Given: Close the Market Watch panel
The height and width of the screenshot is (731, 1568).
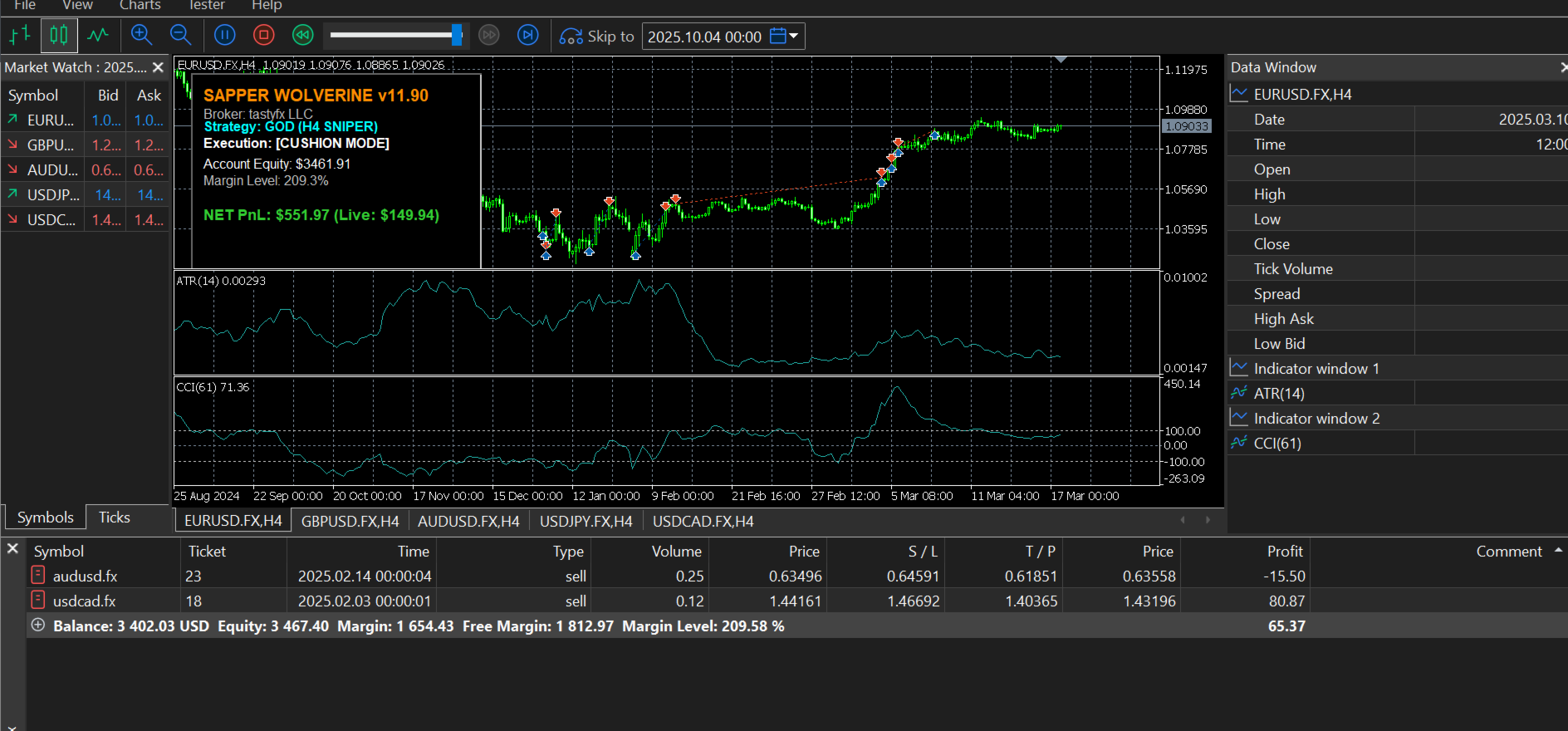Looking at the screenshot, I should (158, 67).
